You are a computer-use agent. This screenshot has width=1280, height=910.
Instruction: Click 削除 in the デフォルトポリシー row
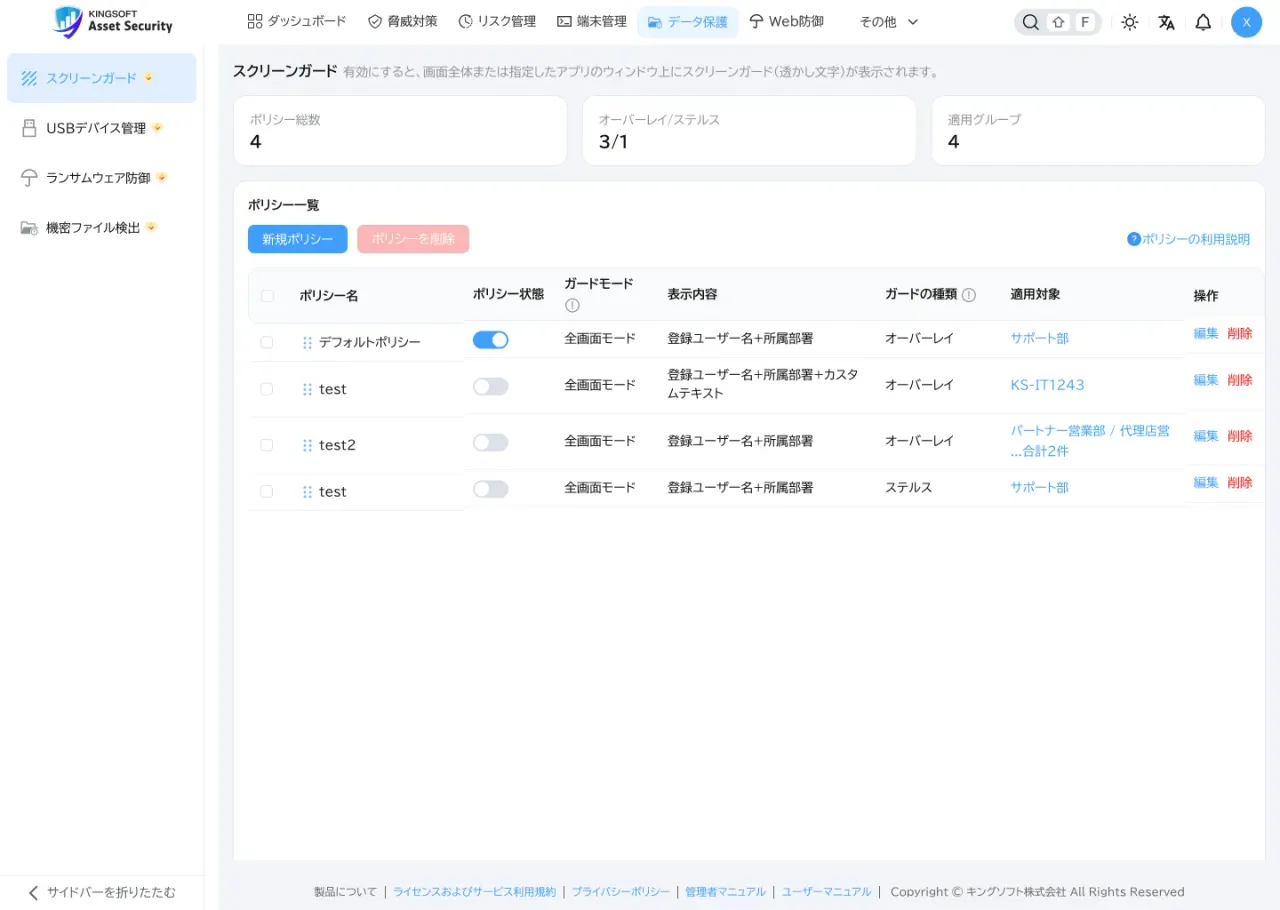click(1240, 333)
